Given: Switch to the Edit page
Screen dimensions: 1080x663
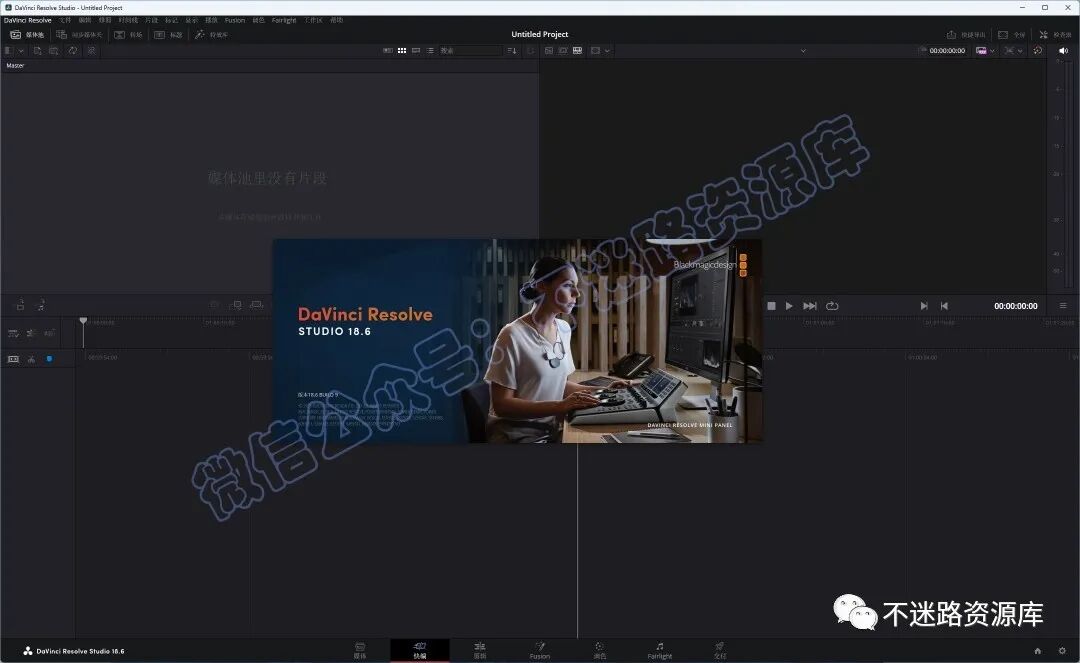Looking at the screenshot, I should click(x=480, y=651).
